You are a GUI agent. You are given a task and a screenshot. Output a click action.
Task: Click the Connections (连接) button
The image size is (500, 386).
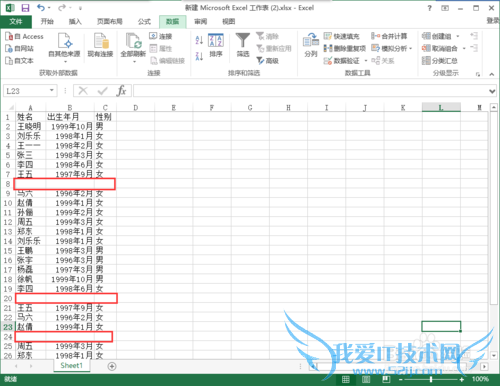[x=161, y=36]
